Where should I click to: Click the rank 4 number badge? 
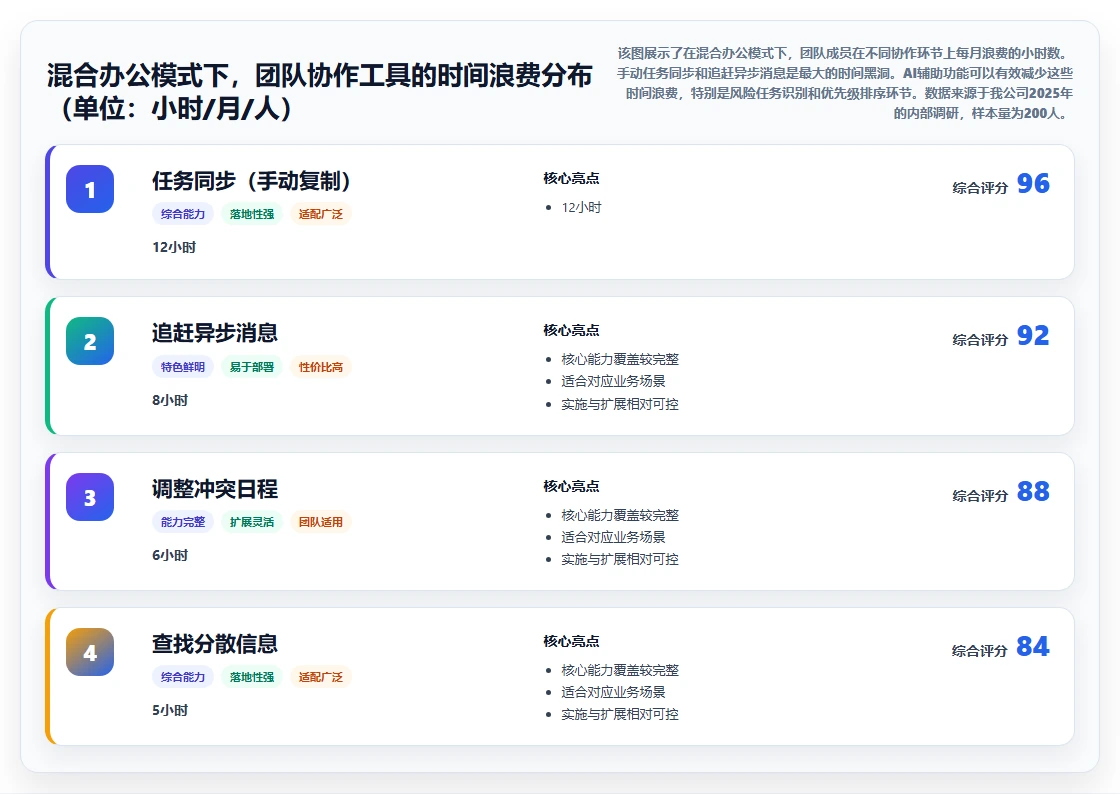90,652
